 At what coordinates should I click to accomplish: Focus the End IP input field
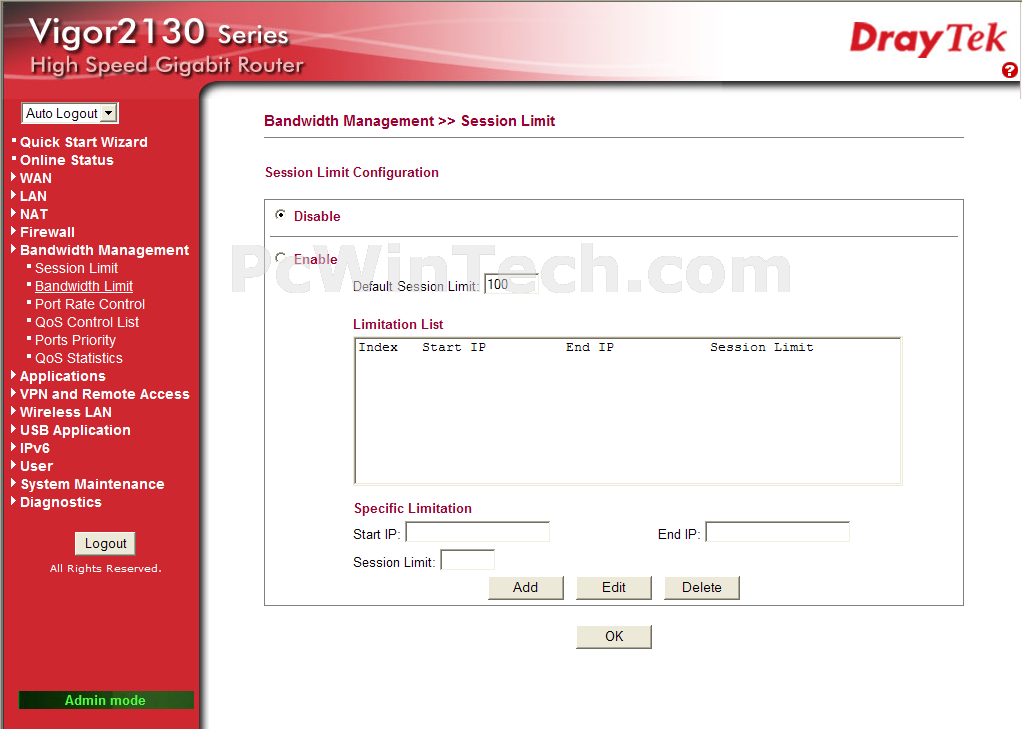[x=778, y=532]
